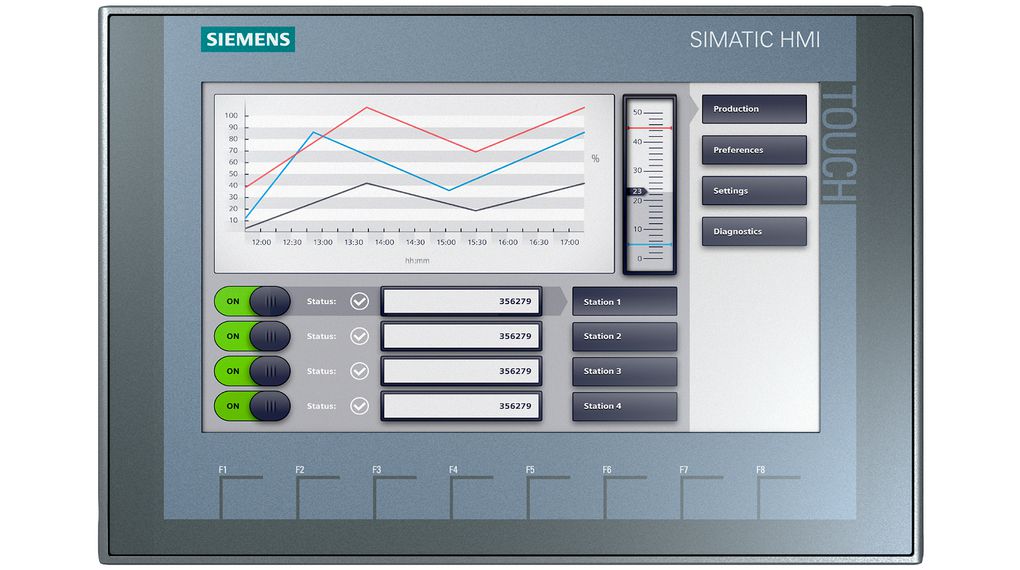The width and height of the screenshot is (1020, 570).
Task: Tap the F5 function key
Action: 548,493
